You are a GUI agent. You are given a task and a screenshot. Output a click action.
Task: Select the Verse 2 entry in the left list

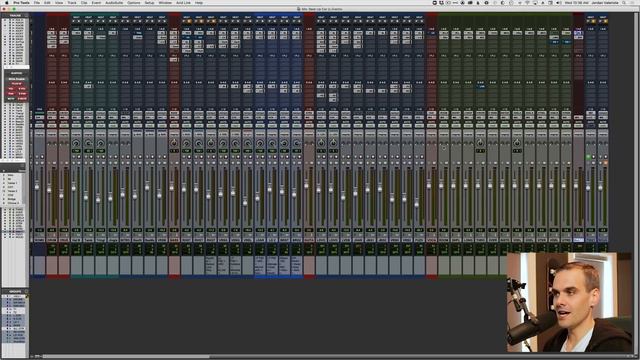pos(12,191)
